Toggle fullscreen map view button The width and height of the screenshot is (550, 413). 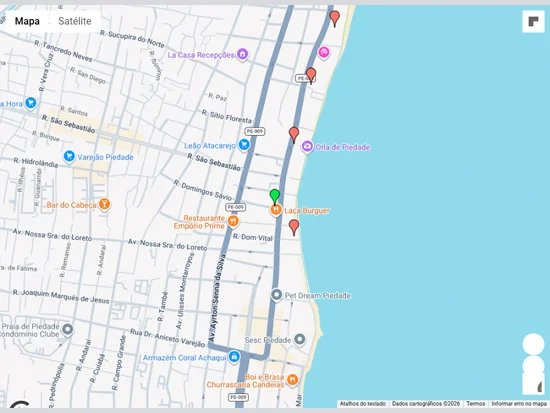(533, 21)
